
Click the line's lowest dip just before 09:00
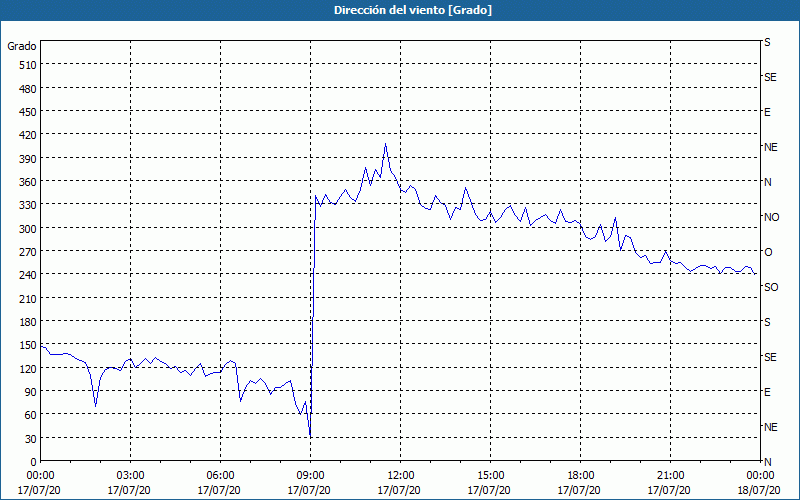310,436
